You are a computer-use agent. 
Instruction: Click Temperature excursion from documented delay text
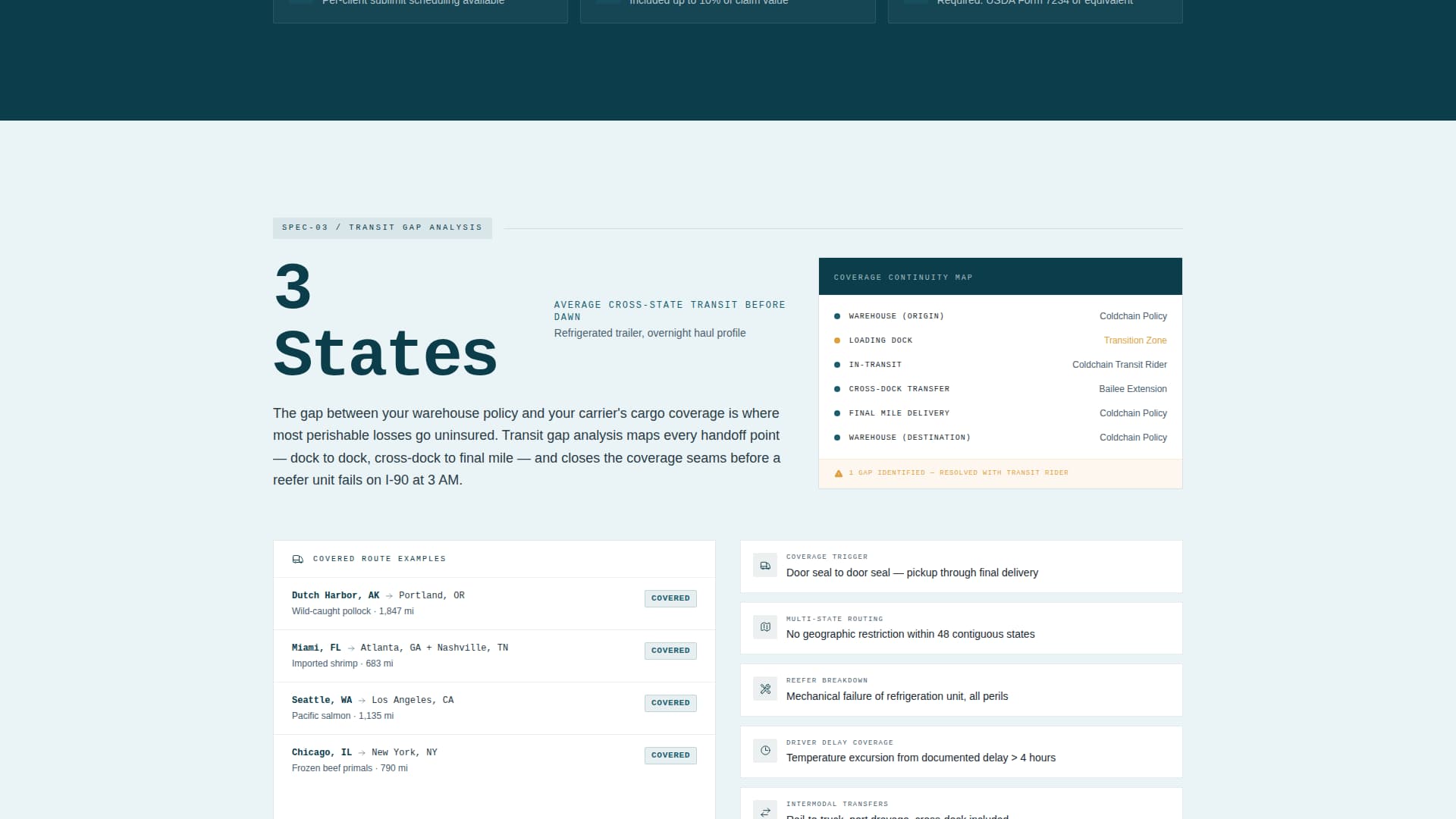pyautogui.click(x=921, y=758)
